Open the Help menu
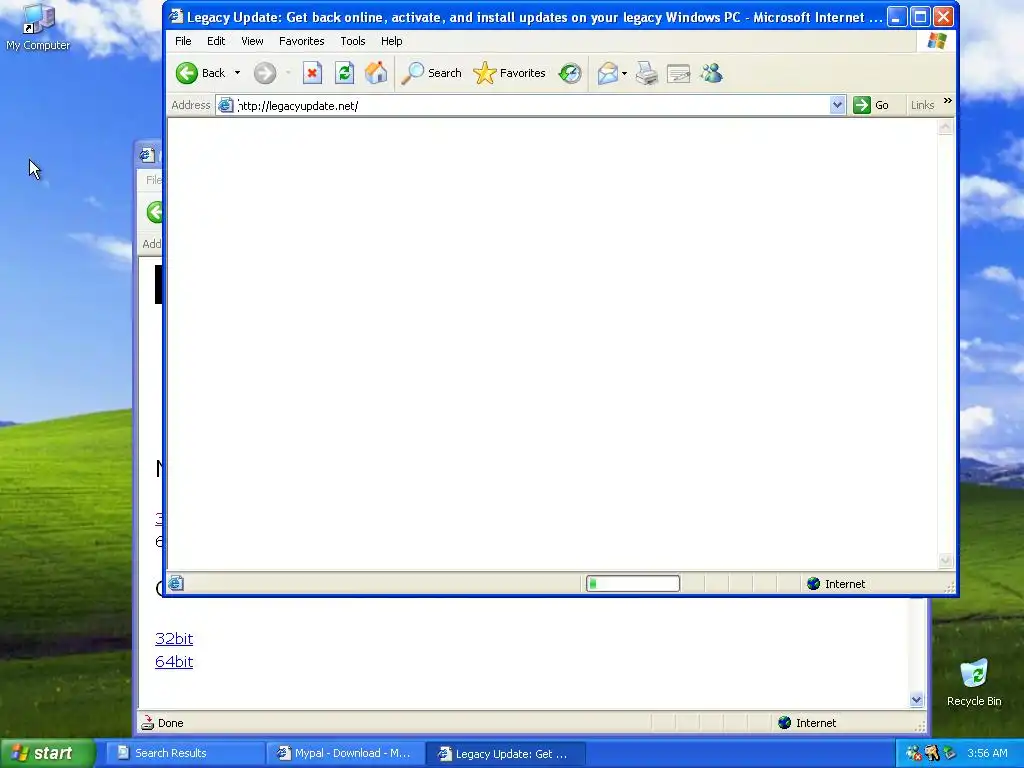 click(392, 41)
